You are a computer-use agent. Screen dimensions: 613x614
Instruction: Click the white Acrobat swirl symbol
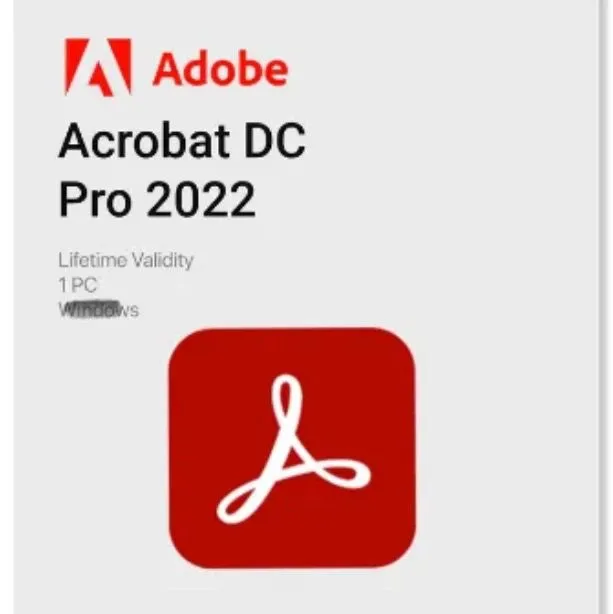coord(293,450)
